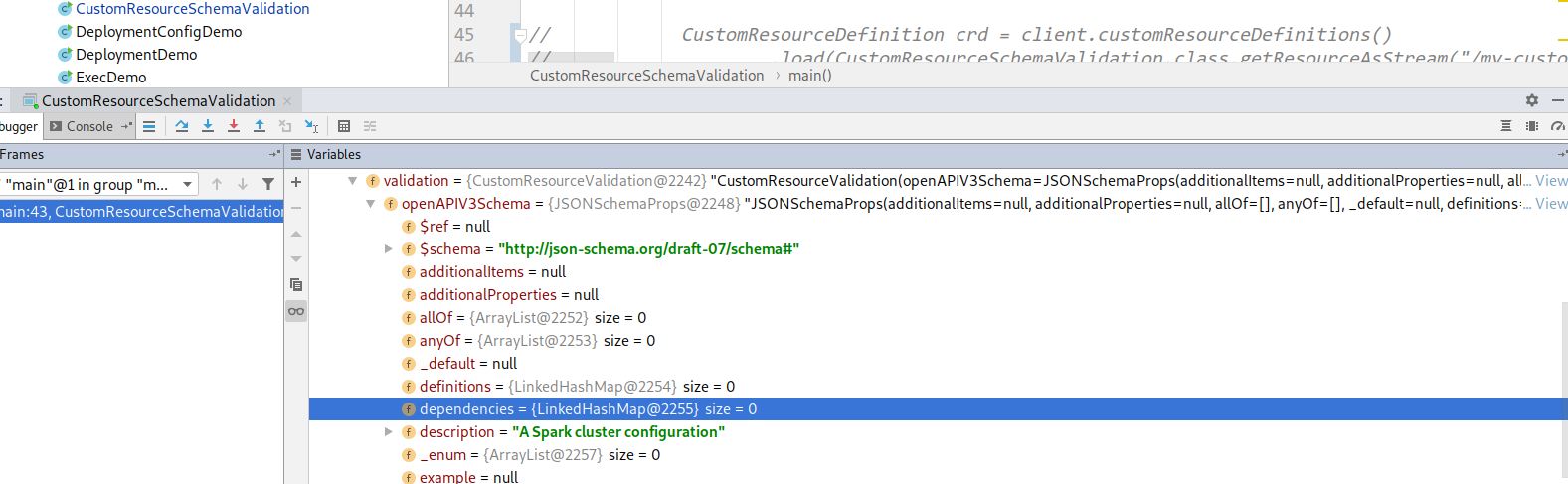Viewport: 1568px width, 484px height.
Task: Select ExecDemo in the project tree
Action: coord(110,78)
